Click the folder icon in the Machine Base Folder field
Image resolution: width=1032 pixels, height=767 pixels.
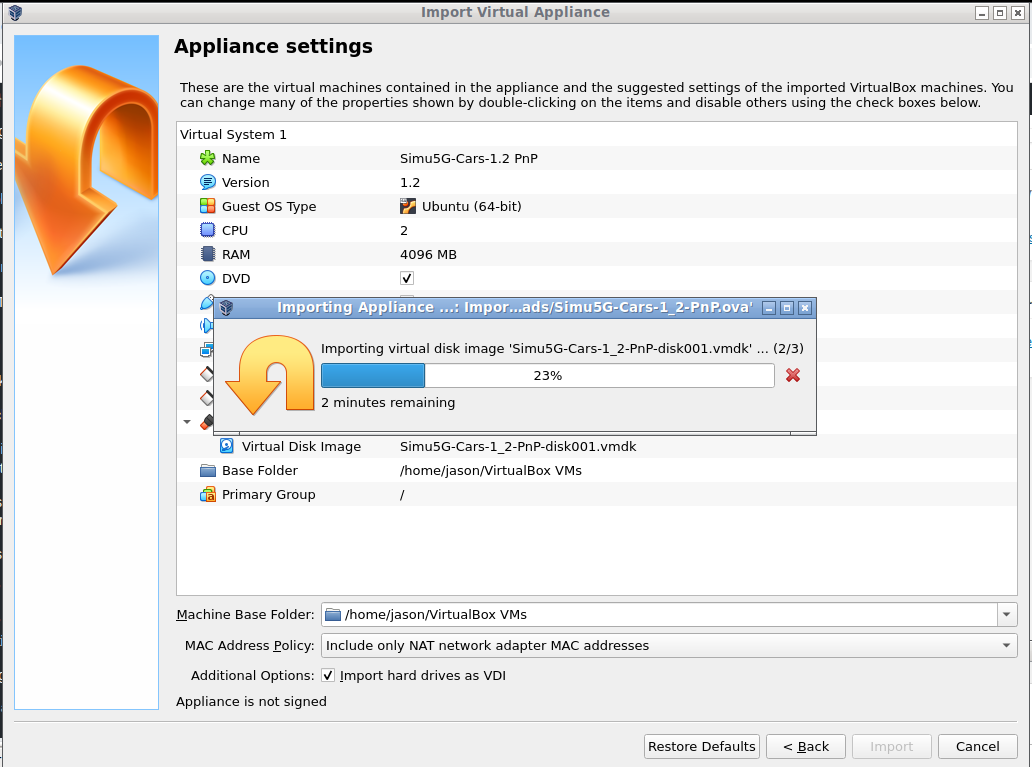pyautogui.click(x=333, y=614)
